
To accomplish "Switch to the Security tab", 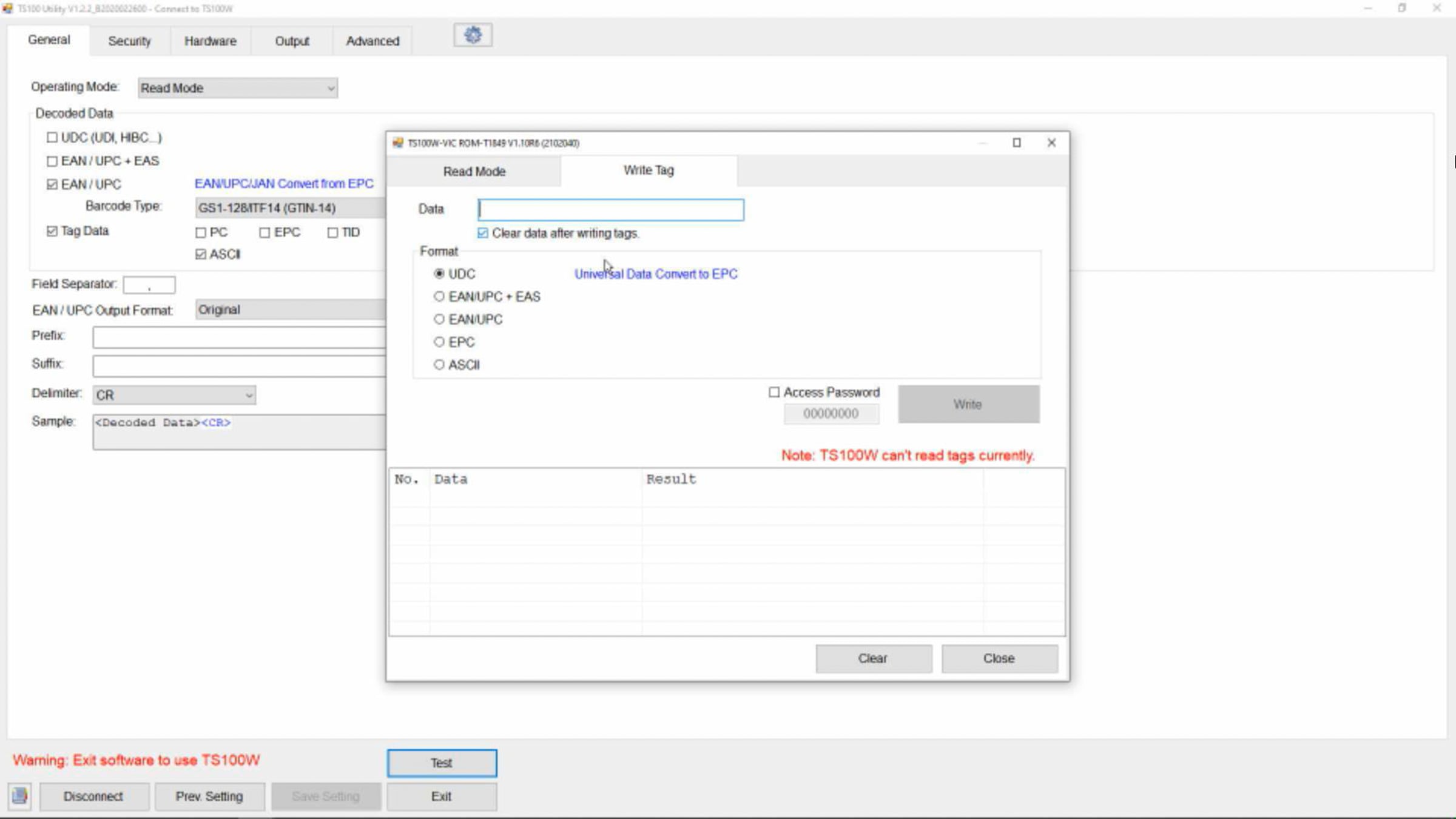I will click(x=129, y=41).
